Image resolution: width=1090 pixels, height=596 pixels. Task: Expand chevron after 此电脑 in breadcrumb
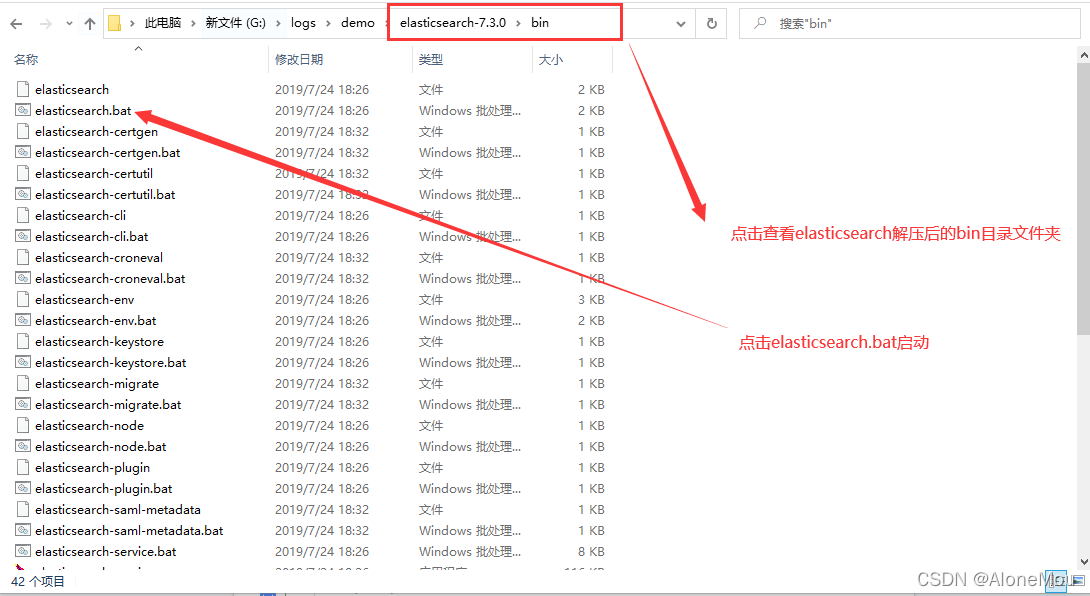193,24
